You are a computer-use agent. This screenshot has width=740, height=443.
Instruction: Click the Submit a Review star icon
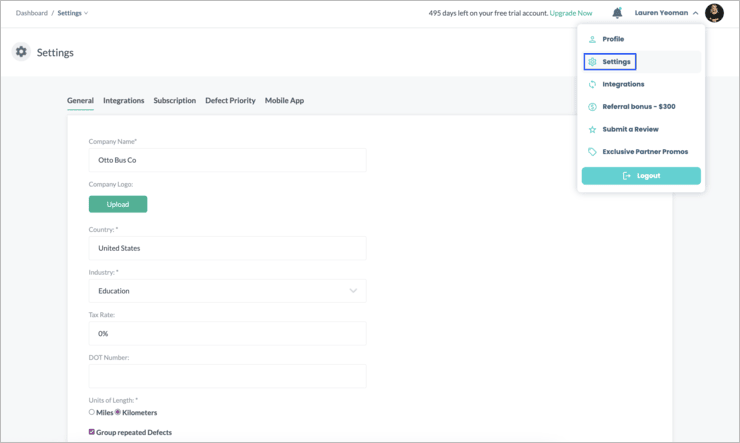pos(592,130)
